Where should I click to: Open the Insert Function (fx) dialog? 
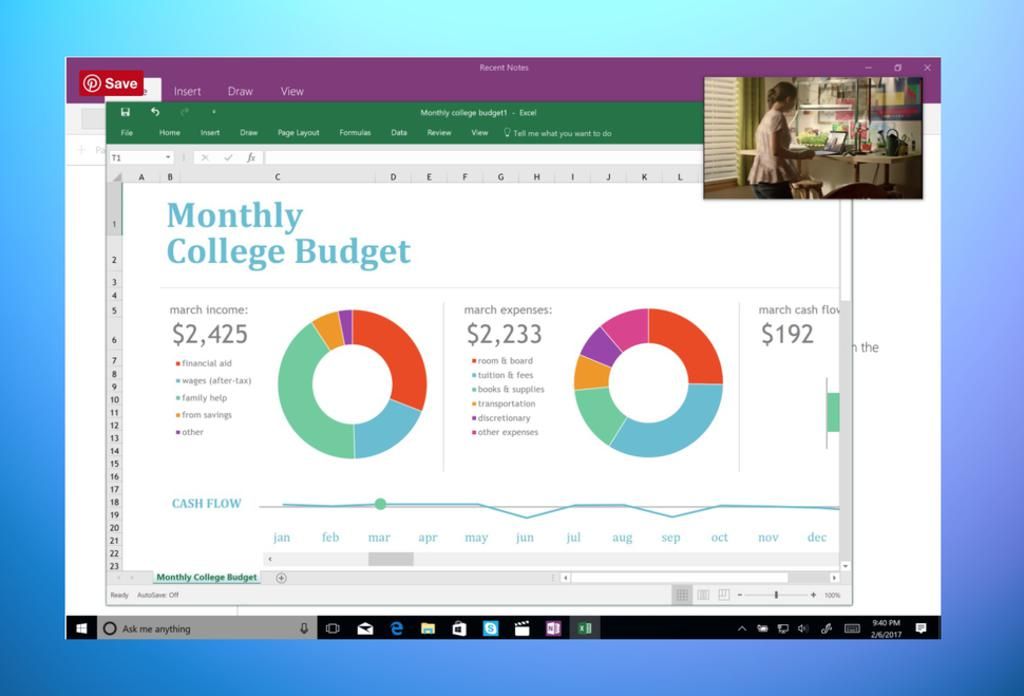pyautogui.click(x=250, y=157)
